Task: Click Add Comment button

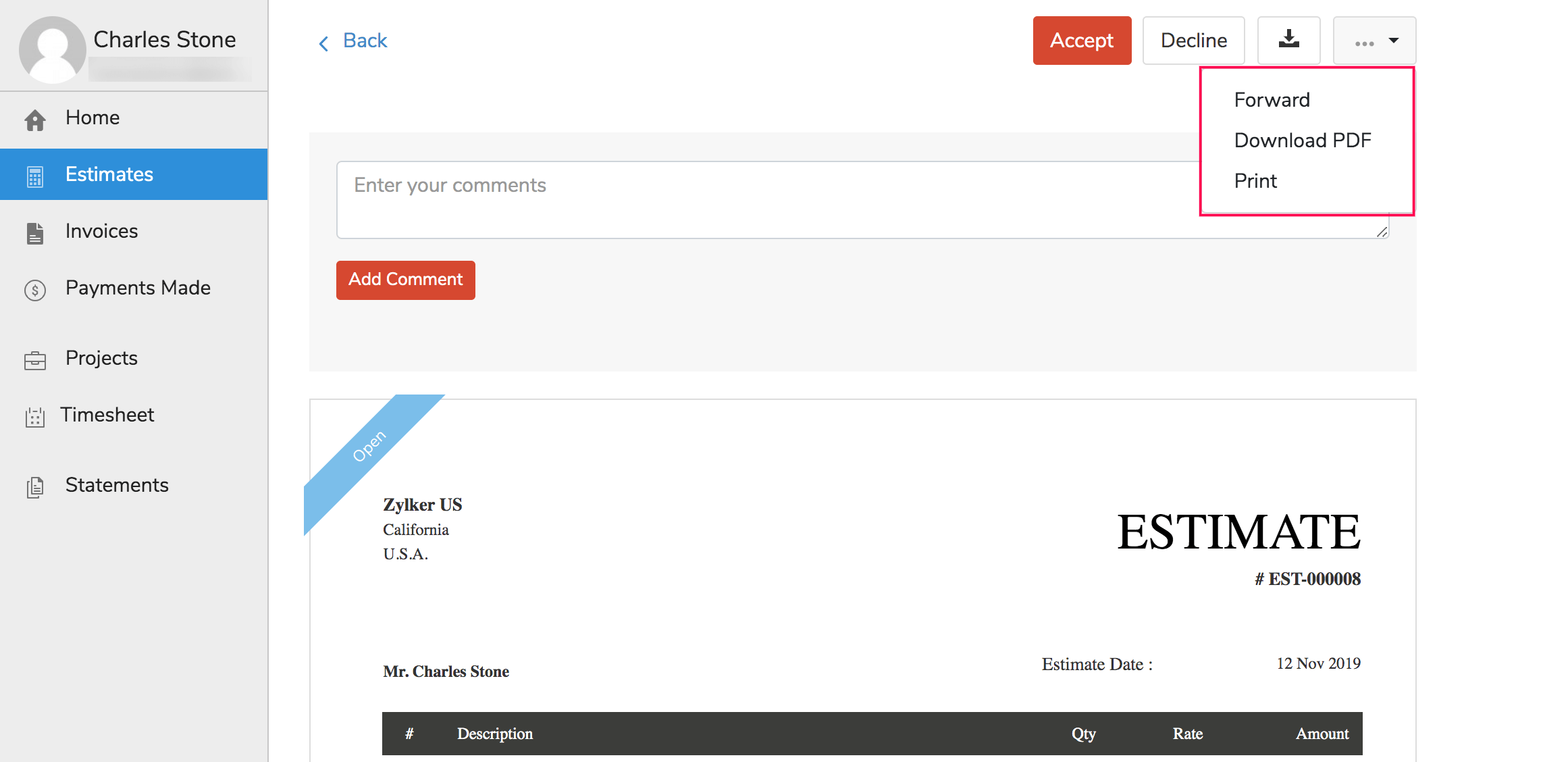Action: click(406, 279)
